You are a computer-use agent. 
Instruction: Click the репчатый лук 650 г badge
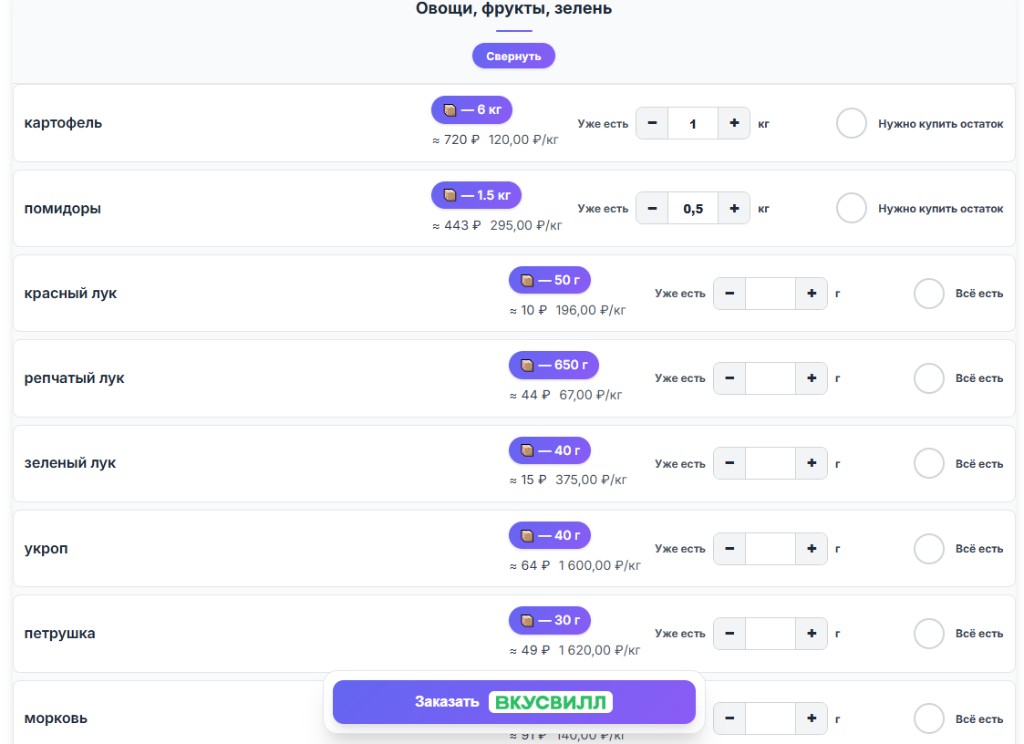[554, 365]
